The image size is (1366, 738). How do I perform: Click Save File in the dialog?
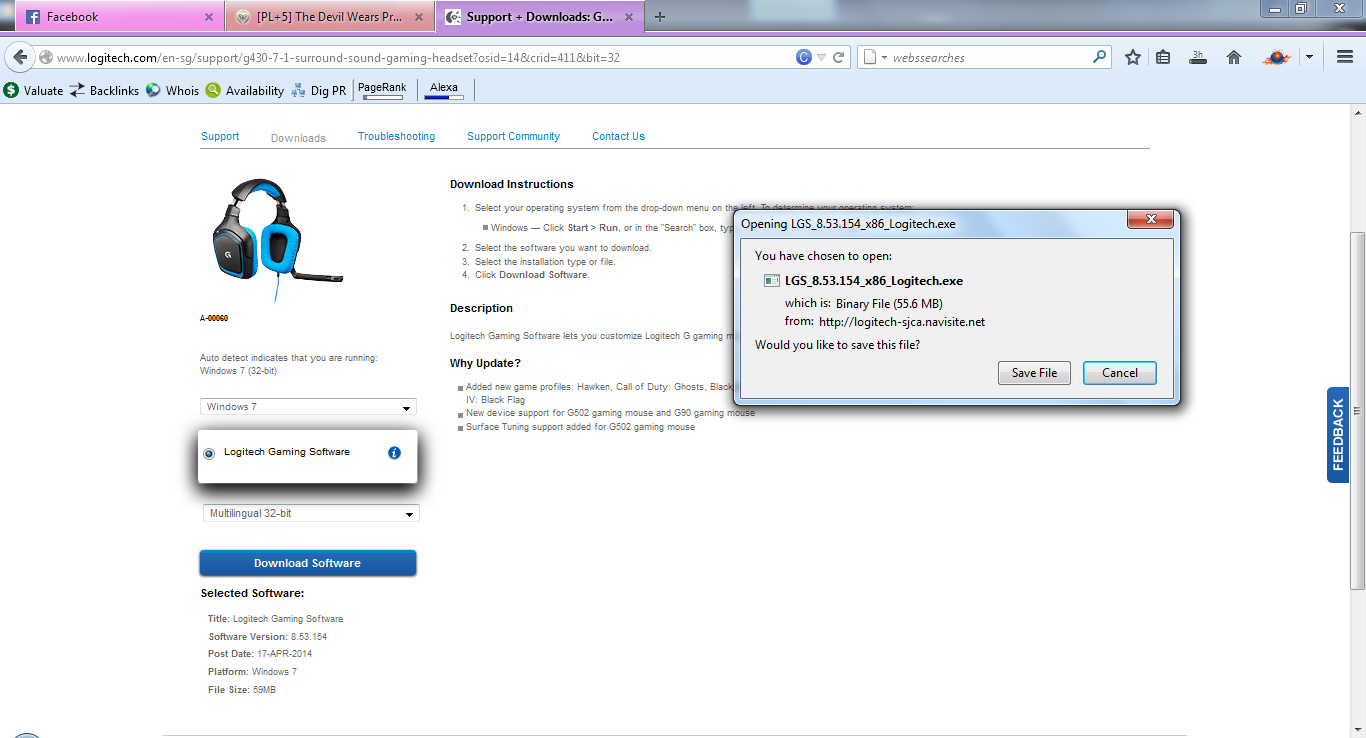(1034, 373)
